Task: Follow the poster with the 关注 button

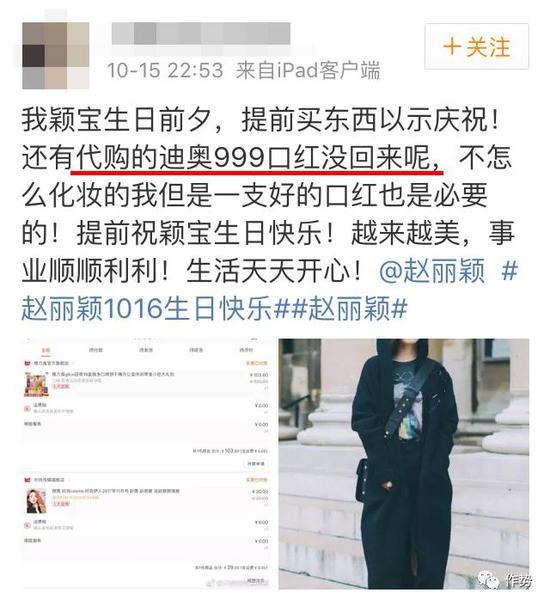Action: pyautogui.click(x=477, y=46)
